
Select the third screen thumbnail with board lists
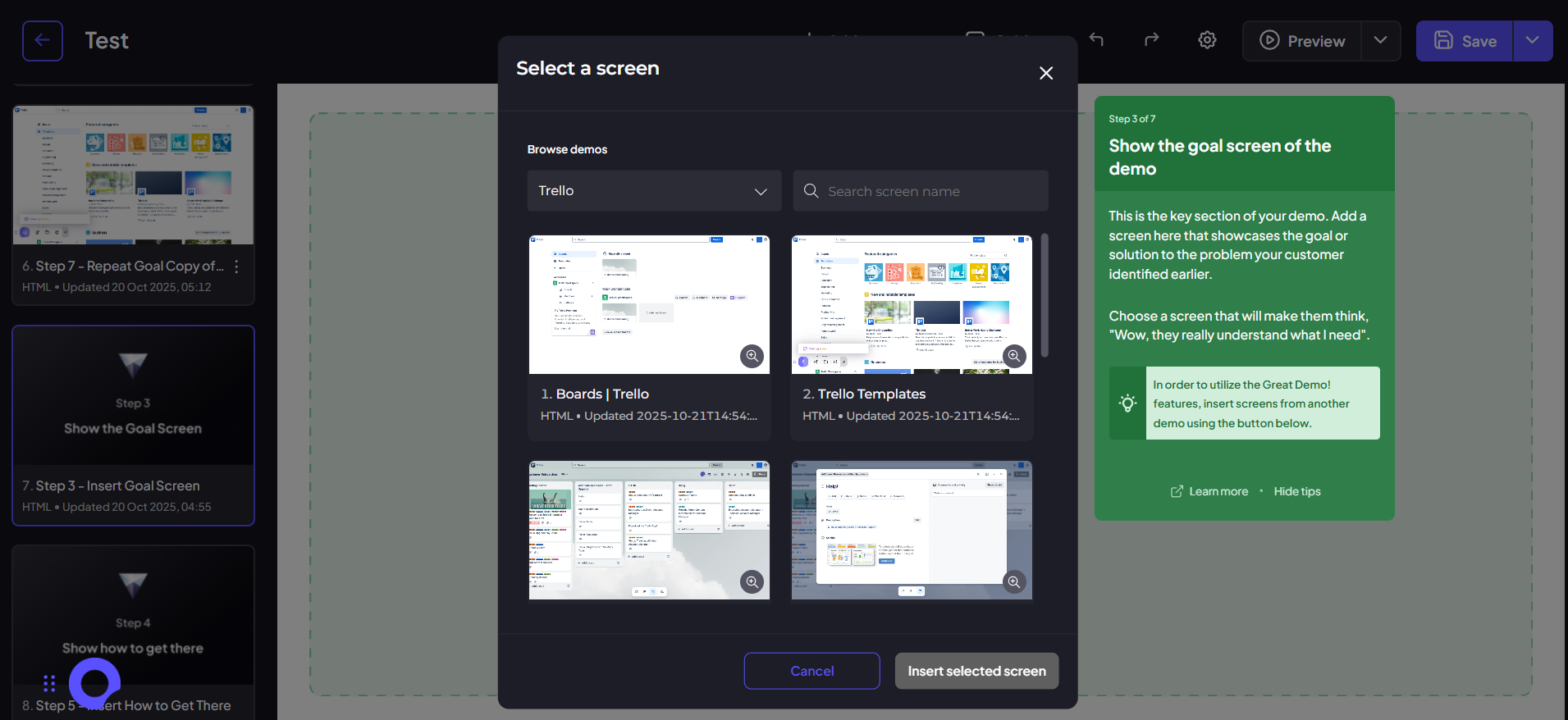[x=649, y=530]
